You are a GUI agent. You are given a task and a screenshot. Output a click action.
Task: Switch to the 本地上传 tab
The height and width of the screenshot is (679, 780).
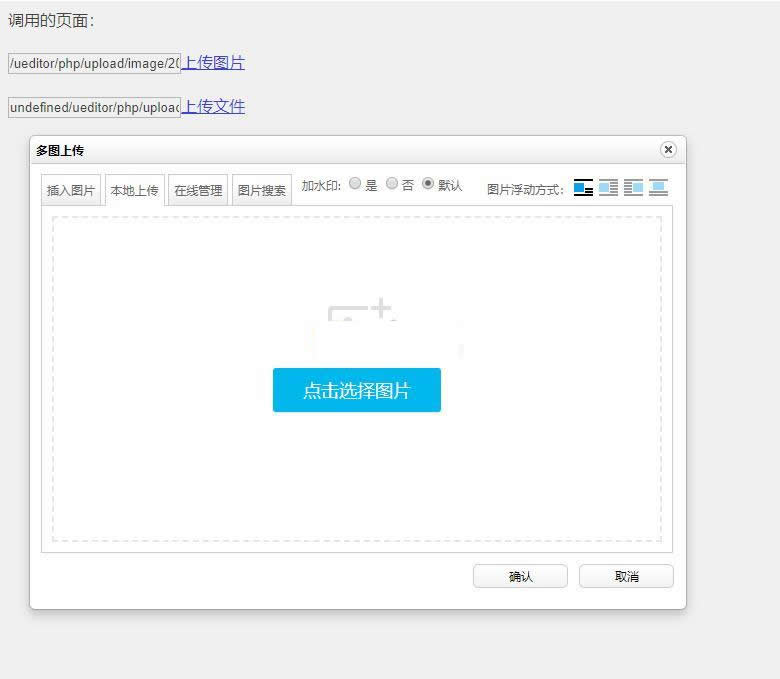[134, 190]
